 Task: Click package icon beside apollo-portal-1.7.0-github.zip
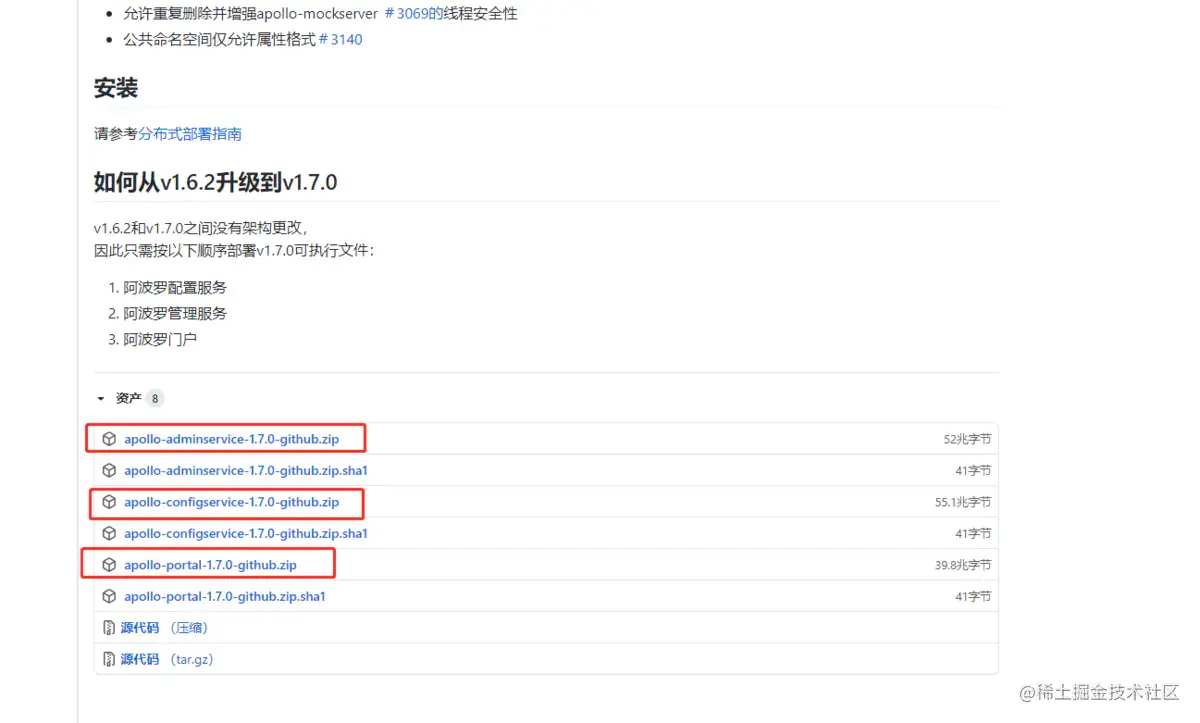(110, 565)
